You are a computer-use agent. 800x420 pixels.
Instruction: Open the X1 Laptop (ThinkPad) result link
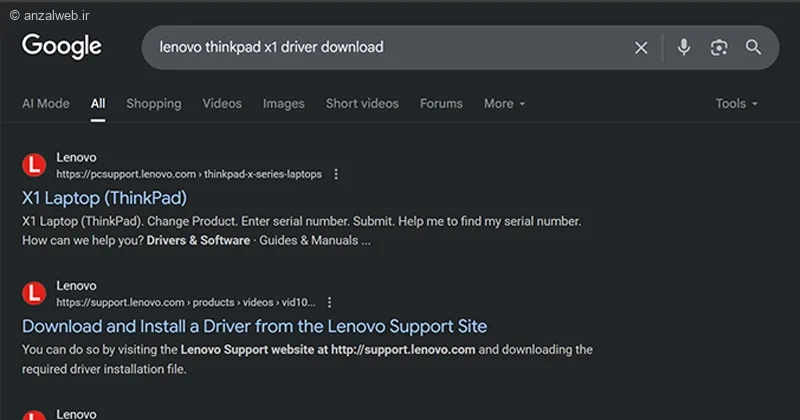[104, 198]
